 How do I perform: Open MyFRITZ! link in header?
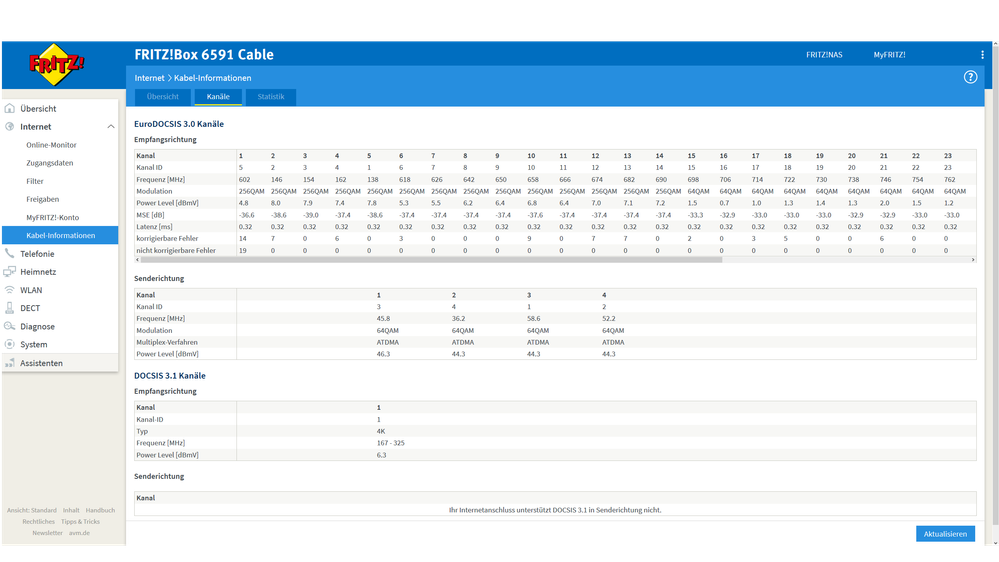(x=889, y=55)
